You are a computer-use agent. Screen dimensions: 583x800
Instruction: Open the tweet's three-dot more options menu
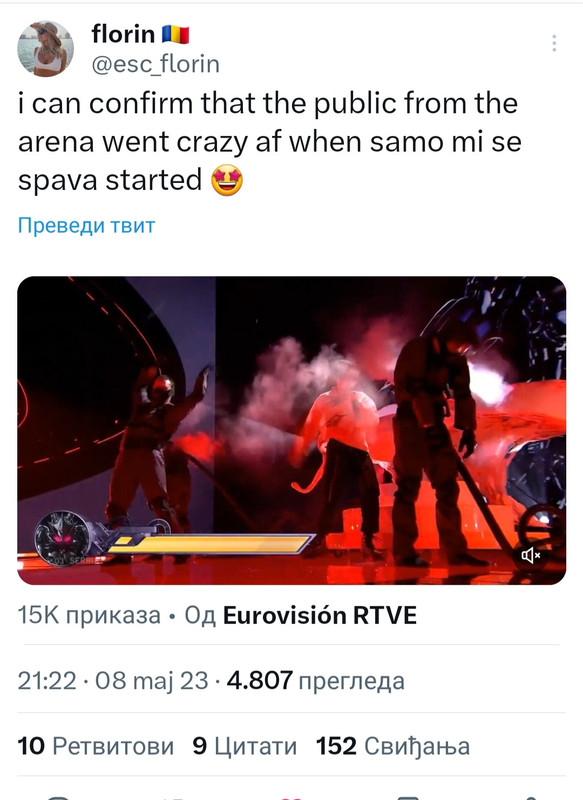coord(554,43)
